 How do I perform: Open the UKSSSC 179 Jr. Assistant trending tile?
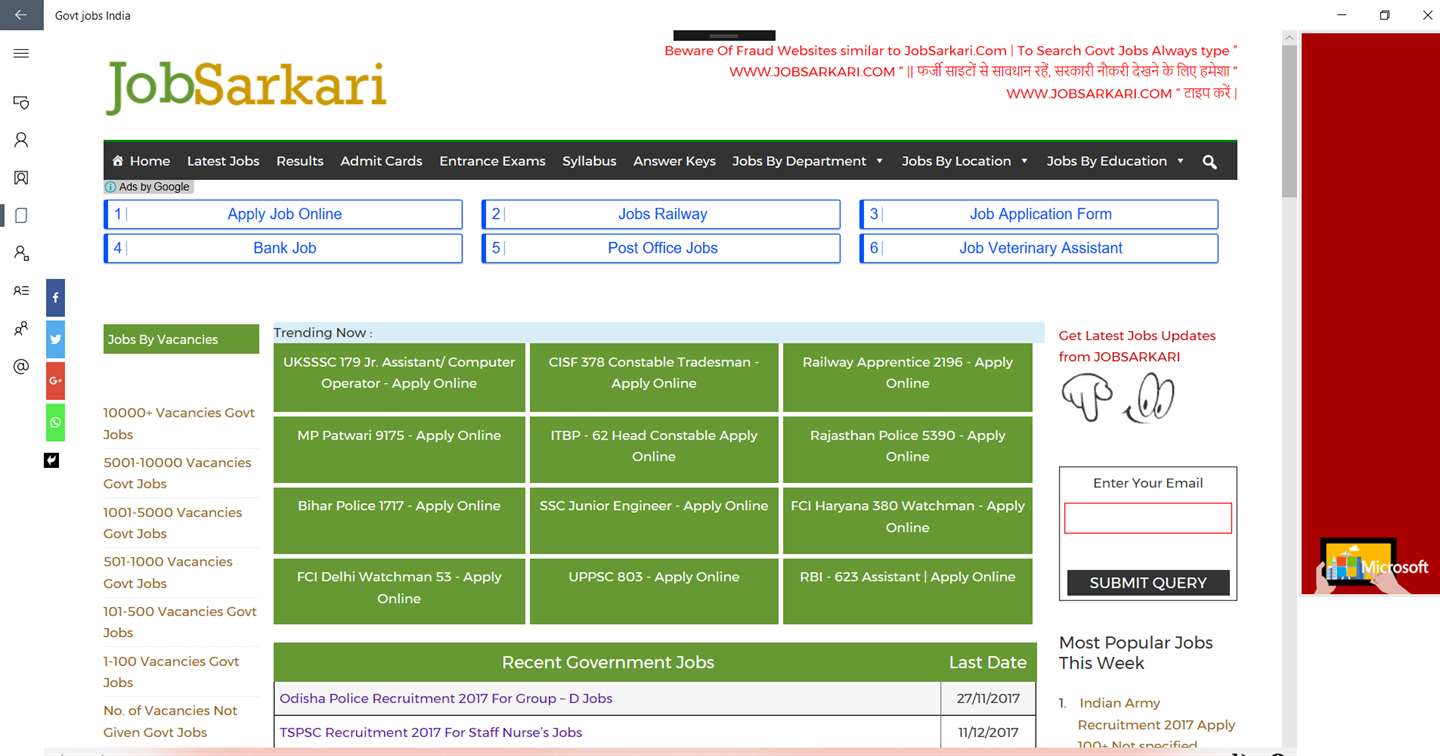pos(399,377)
